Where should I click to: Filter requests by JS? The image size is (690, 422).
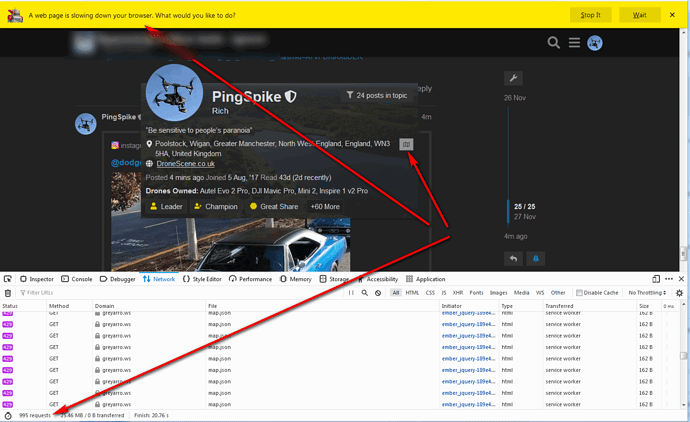click(444, 293)
